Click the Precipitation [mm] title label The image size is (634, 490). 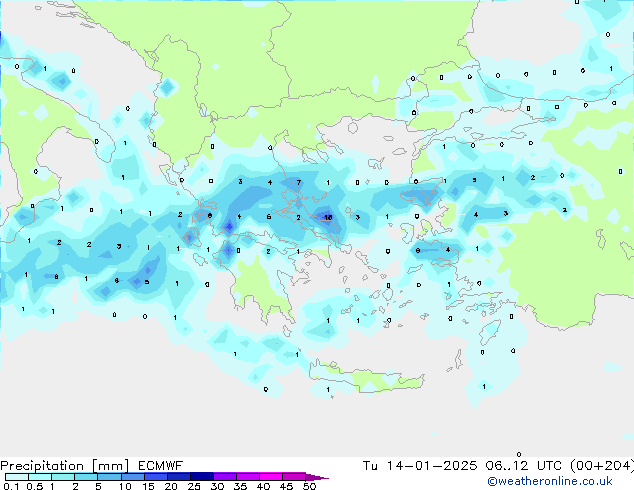click(x=53, y=466)
